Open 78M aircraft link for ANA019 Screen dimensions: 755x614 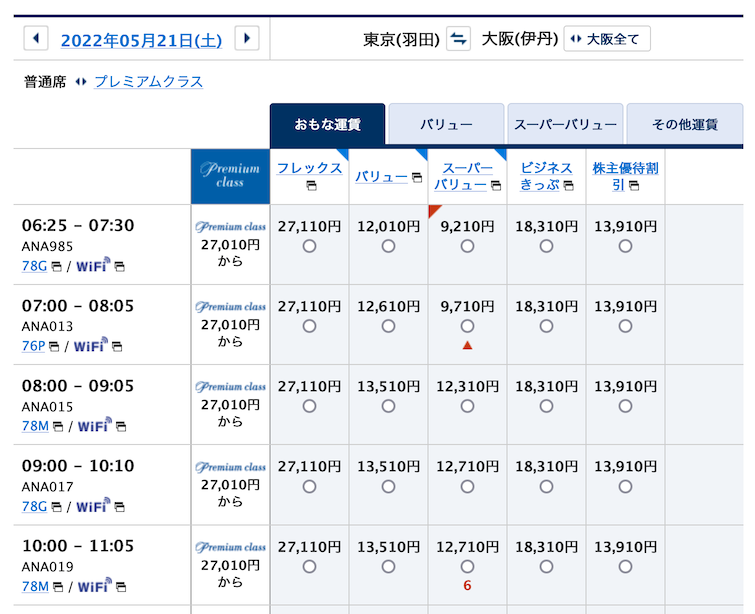(35, 586)
